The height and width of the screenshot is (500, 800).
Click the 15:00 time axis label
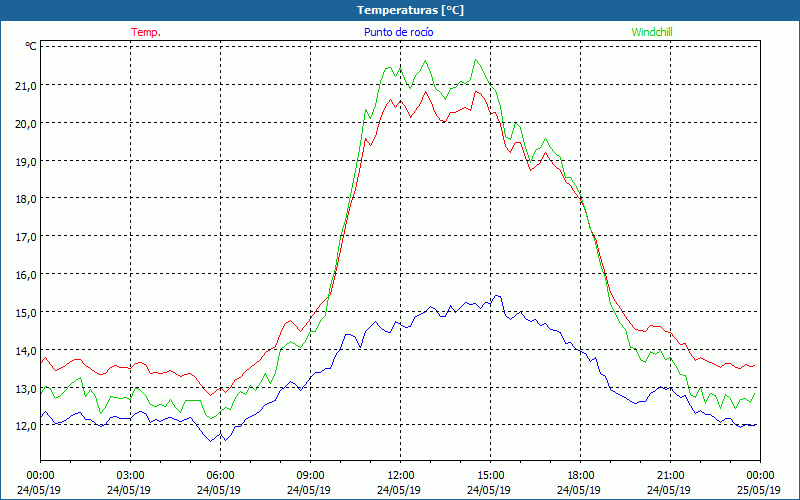[490, 476]
